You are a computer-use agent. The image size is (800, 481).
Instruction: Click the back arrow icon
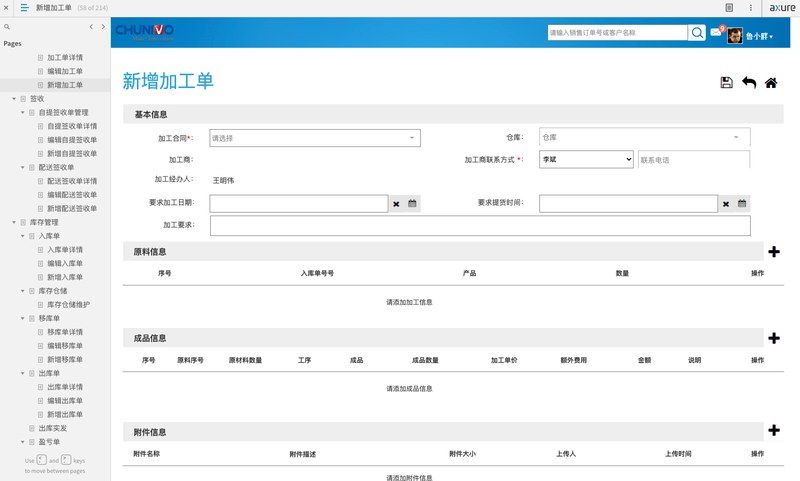click(x=749, y=83)
